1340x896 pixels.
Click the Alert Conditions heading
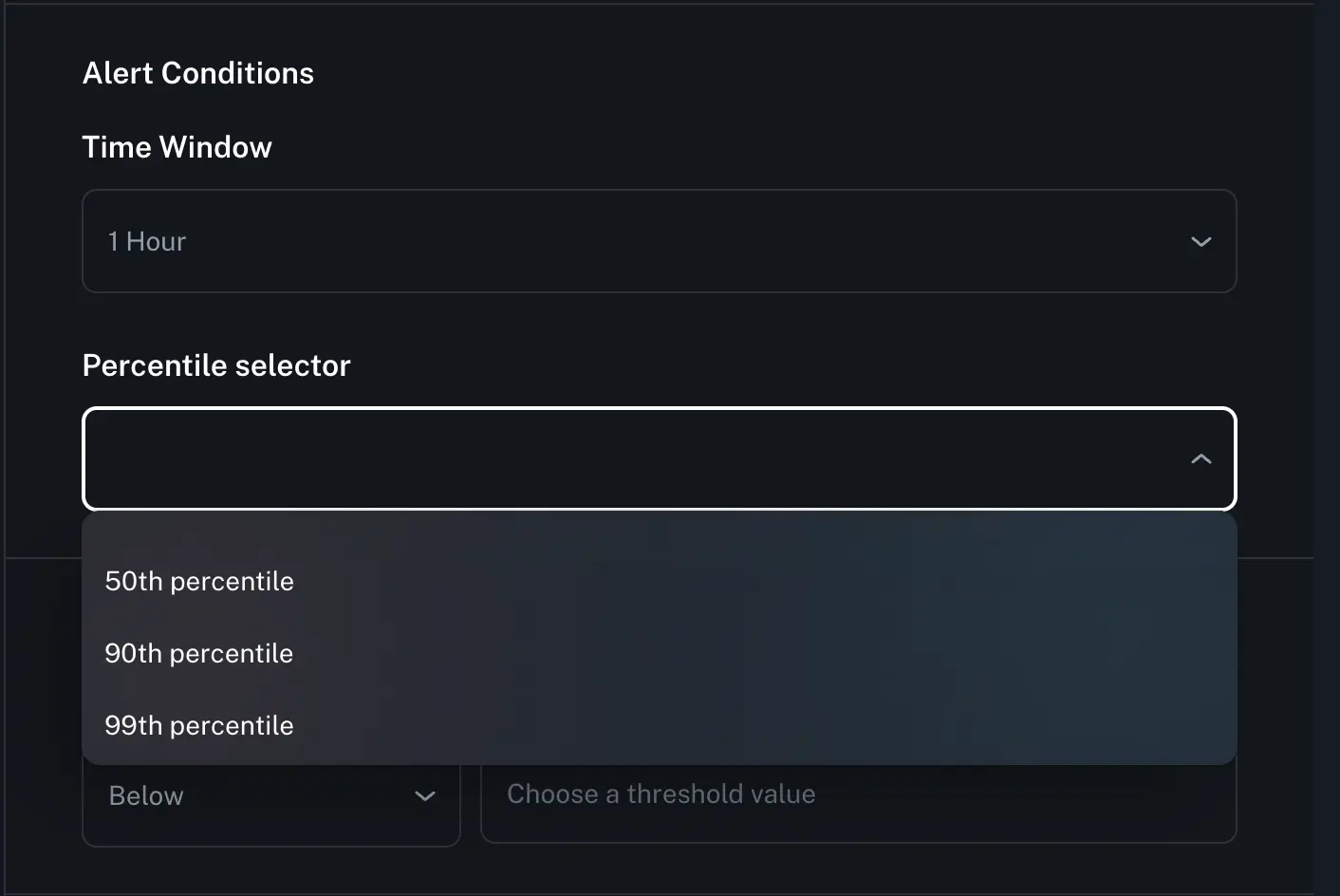pos(197,72)
